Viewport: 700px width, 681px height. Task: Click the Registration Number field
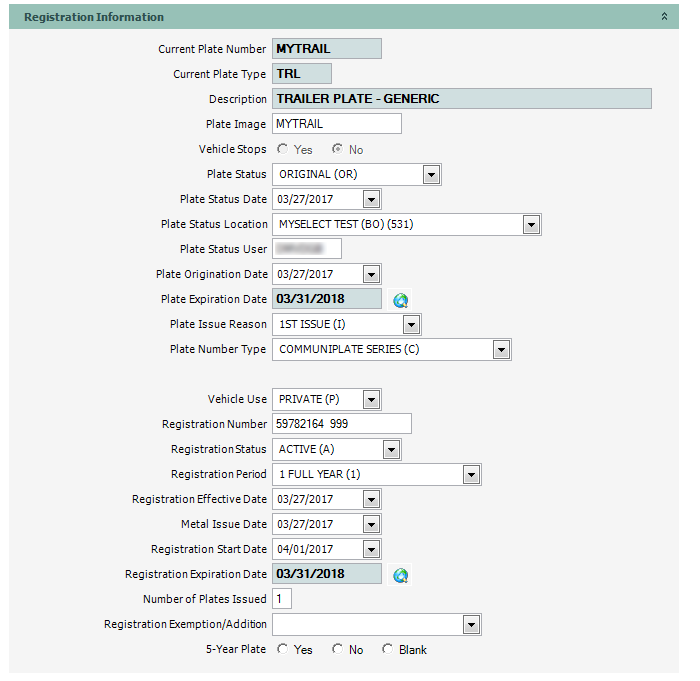(x=341, y=424)
